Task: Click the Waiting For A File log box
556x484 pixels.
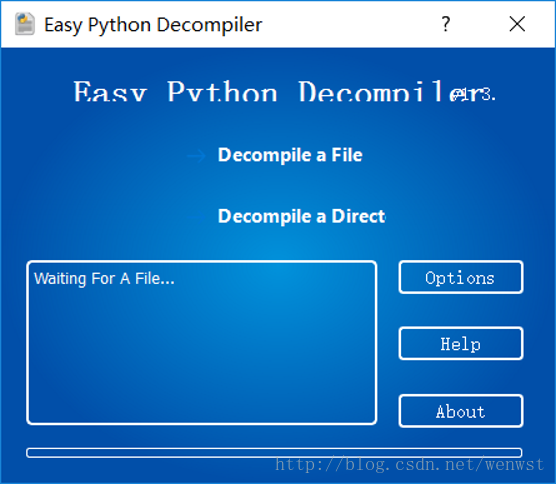Action: (201, 343)
